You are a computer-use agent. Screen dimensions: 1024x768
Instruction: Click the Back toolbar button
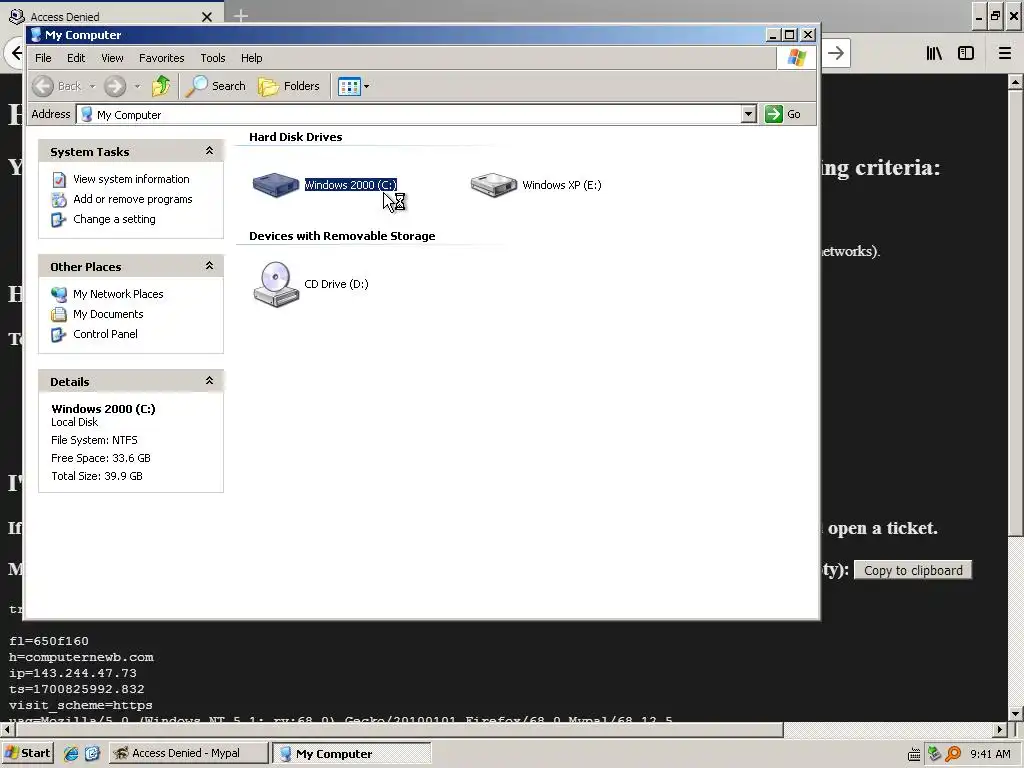coord(57,86)
